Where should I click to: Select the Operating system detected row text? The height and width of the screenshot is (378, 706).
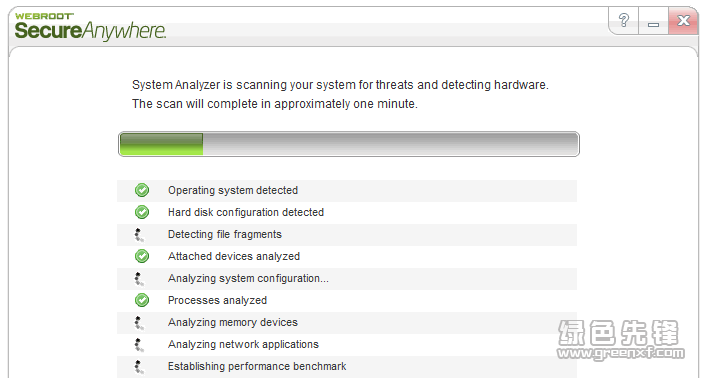[x=233, y=190]
